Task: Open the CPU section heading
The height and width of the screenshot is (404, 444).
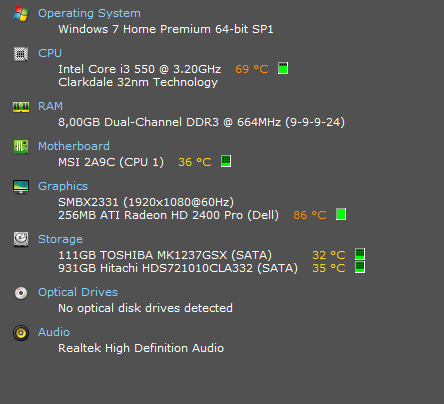Action: pyautogui.click(x=50, y=53)
